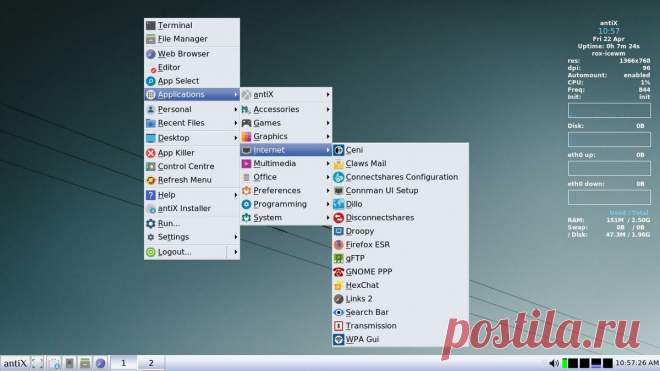Click the gFTP icon

338,258
